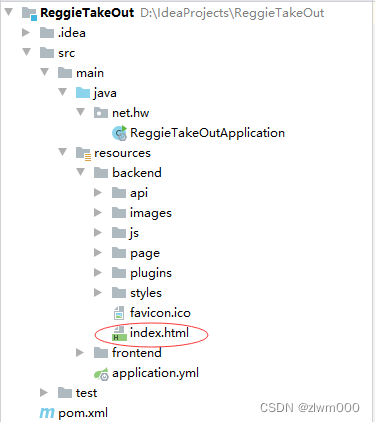Click the blue java source root icon
The height and width of the screenshot is (422, 375).
tap(83, 93)
